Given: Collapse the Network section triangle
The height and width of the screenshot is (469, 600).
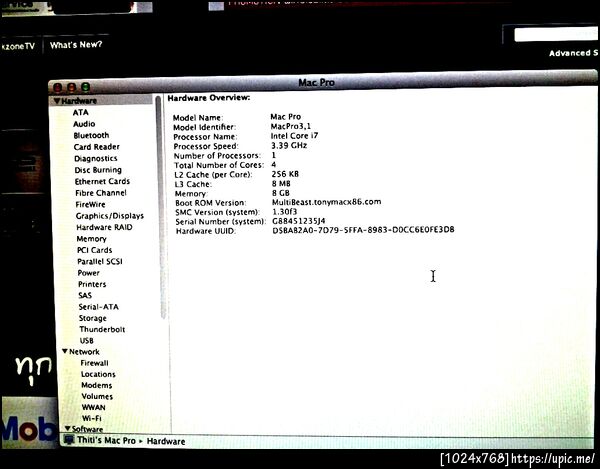Looking at the screenshot, I should (x=65, y=351).
